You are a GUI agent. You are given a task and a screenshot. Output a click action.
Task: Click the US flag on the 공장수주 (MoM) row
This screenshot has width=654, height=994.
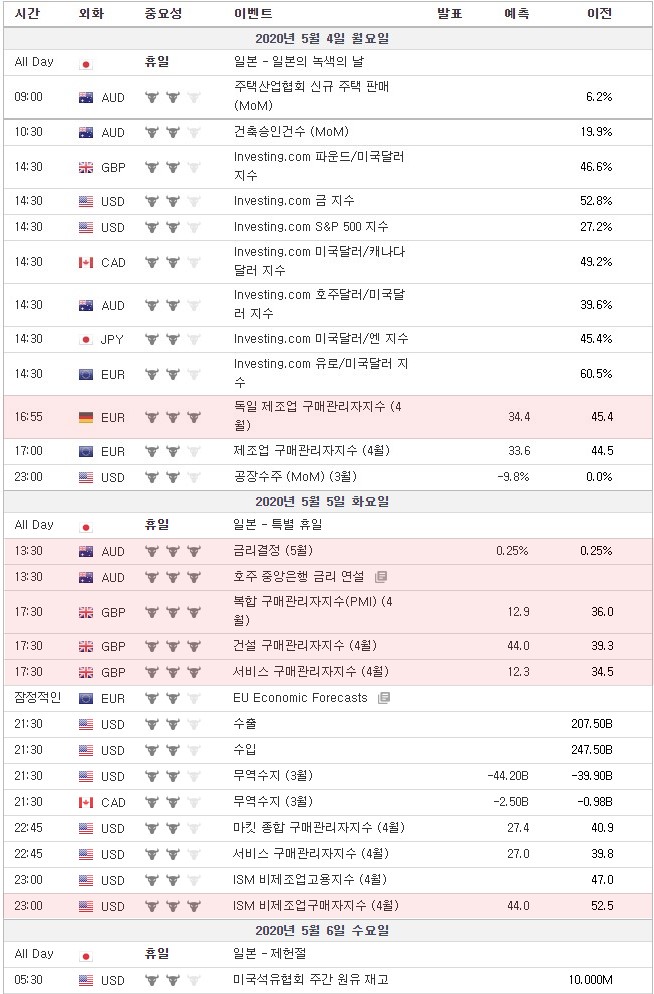click(86, 477)
